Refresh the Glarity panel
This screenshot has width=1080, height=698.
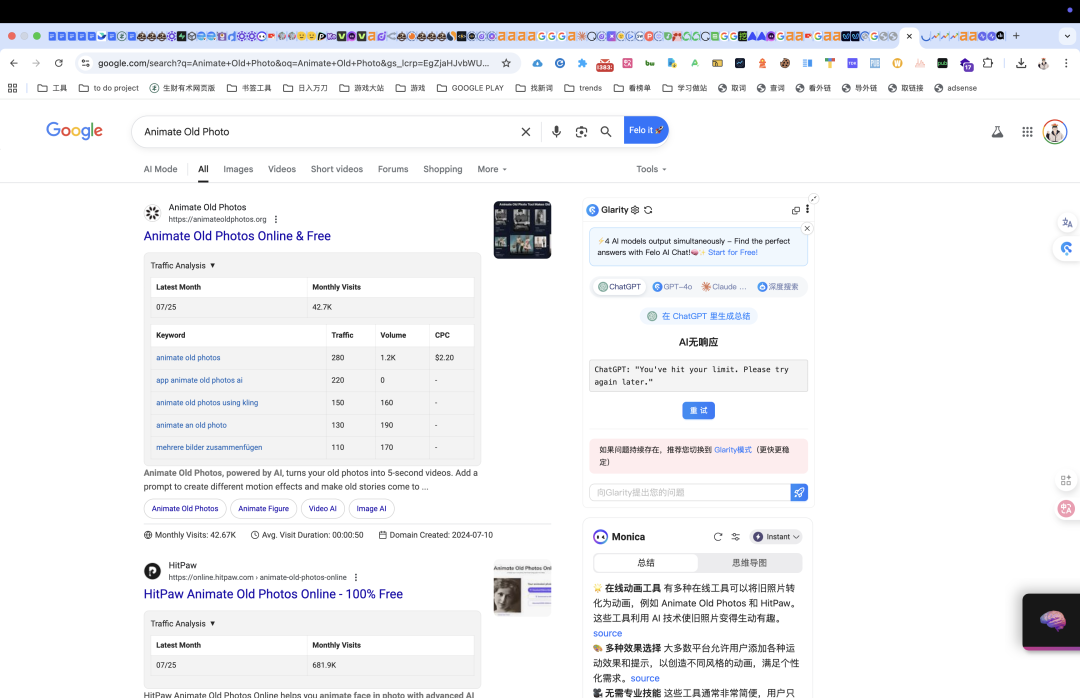[648, 210]
